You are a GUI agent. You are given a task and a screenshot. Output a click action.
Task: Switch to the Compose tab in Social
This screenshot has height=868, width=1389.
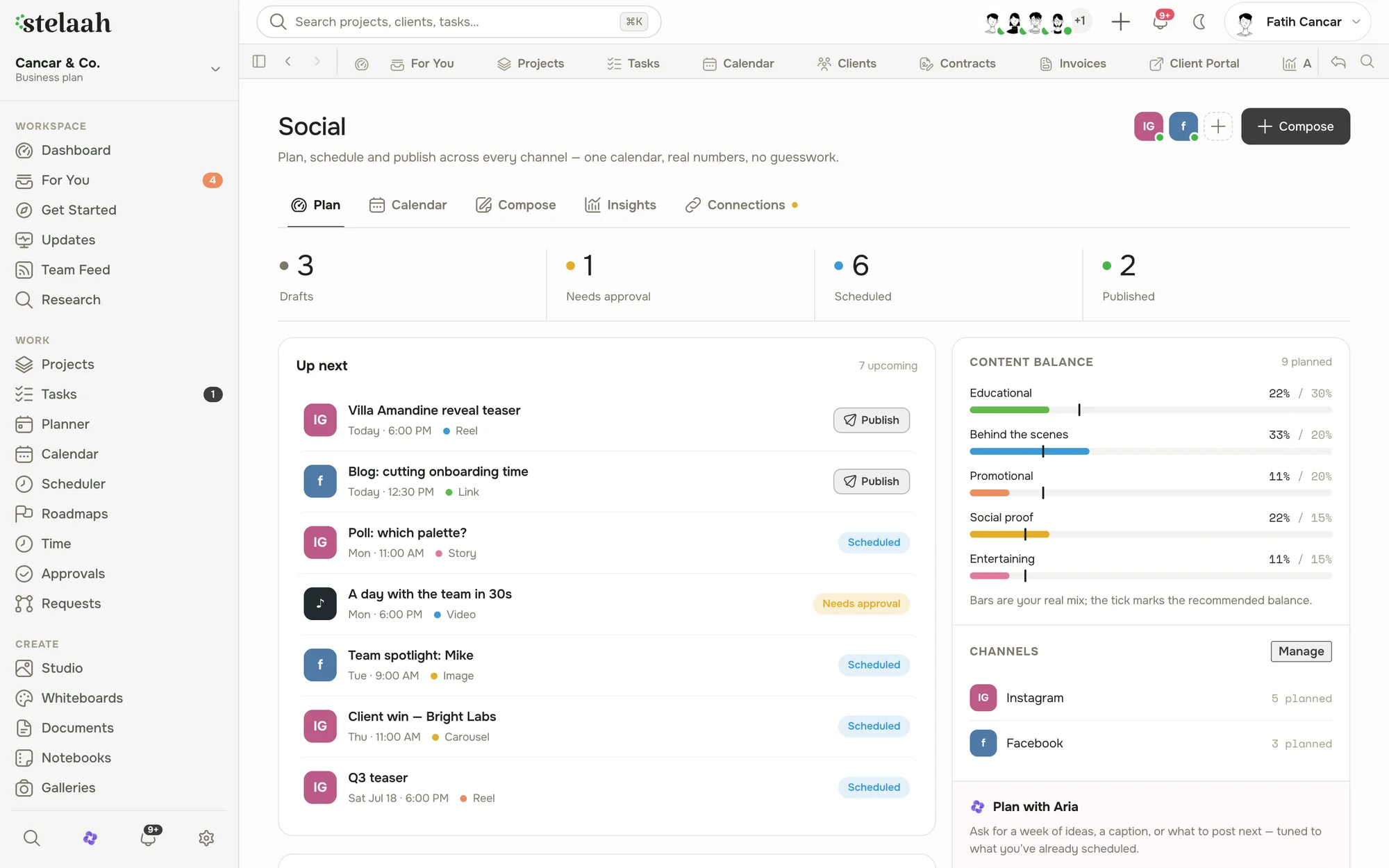[x=515, y=205]
